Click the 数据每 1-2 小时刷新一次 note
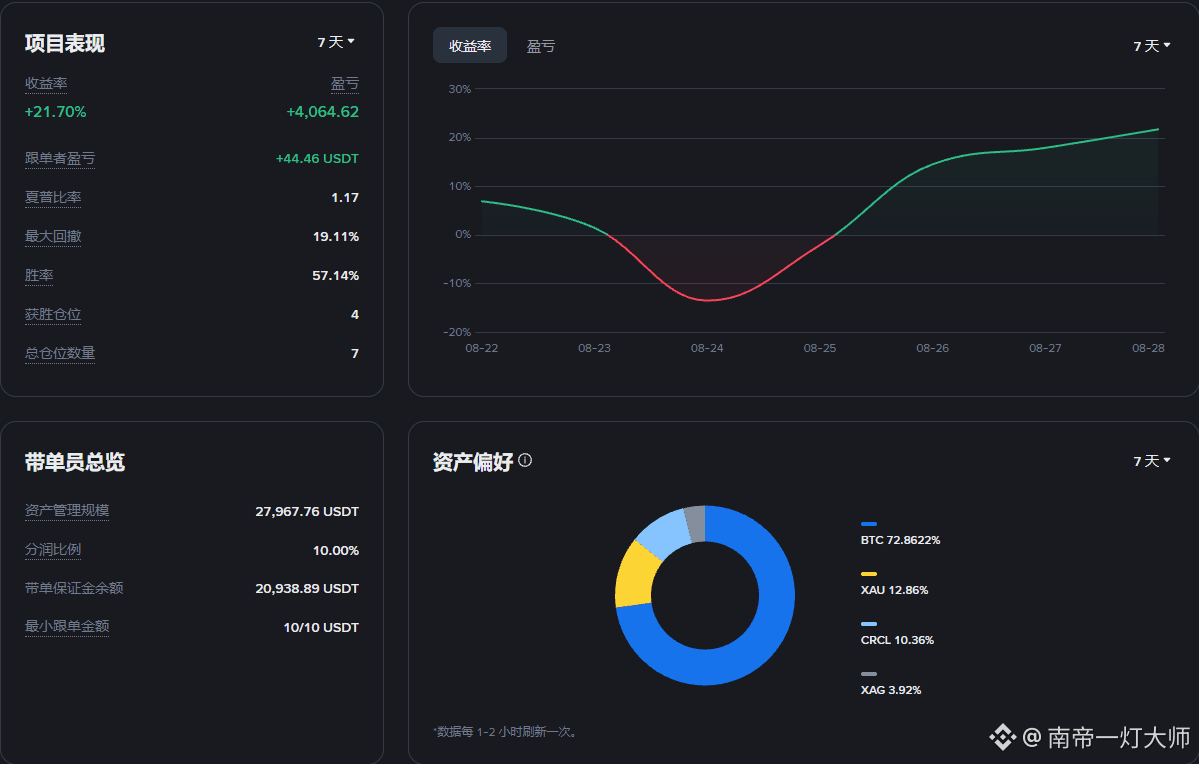This screenshot has height=764, width=1199. (505, 732)
